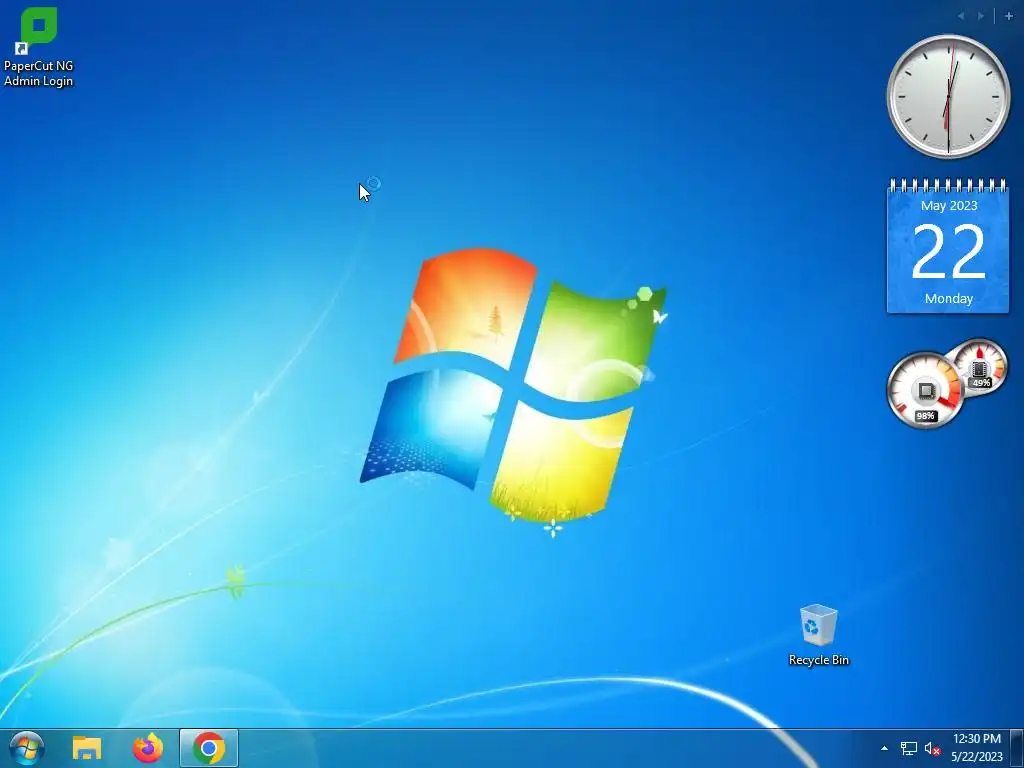The width and height of the screenshot is (1024, 768).
Task: Click the gadget sidebar next arrow
Action: tap(981, 16)
